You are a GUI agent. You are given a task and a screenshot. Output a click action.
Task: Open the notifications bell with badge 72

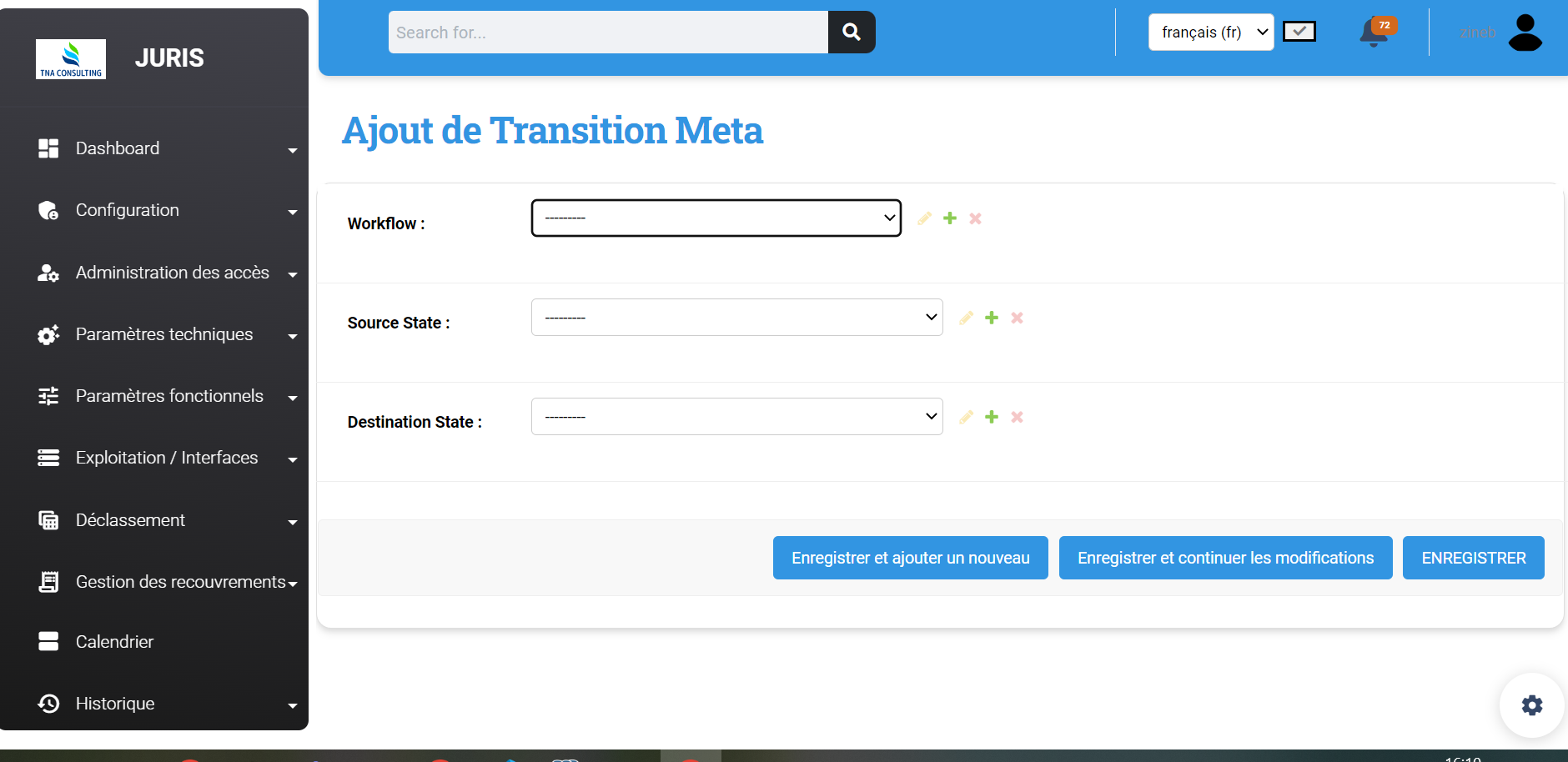pyautogui.click(x=1375, y=33)
